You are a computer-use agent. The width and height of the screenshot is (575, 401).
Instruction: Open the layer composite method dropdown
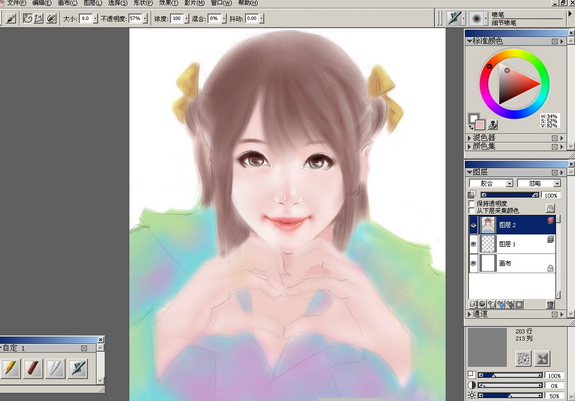coord(491,183)
